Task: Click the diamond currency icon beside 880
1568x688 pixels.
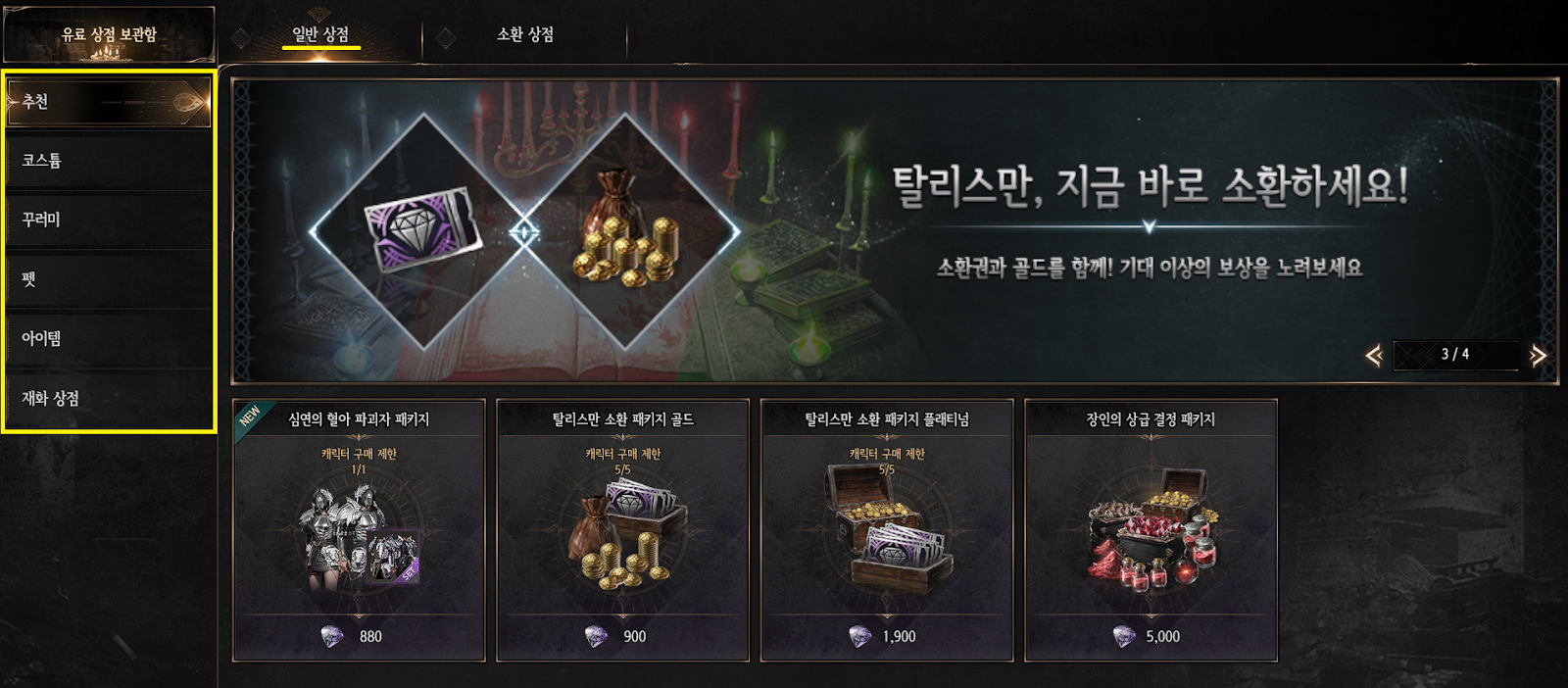Action: [333, 636]
